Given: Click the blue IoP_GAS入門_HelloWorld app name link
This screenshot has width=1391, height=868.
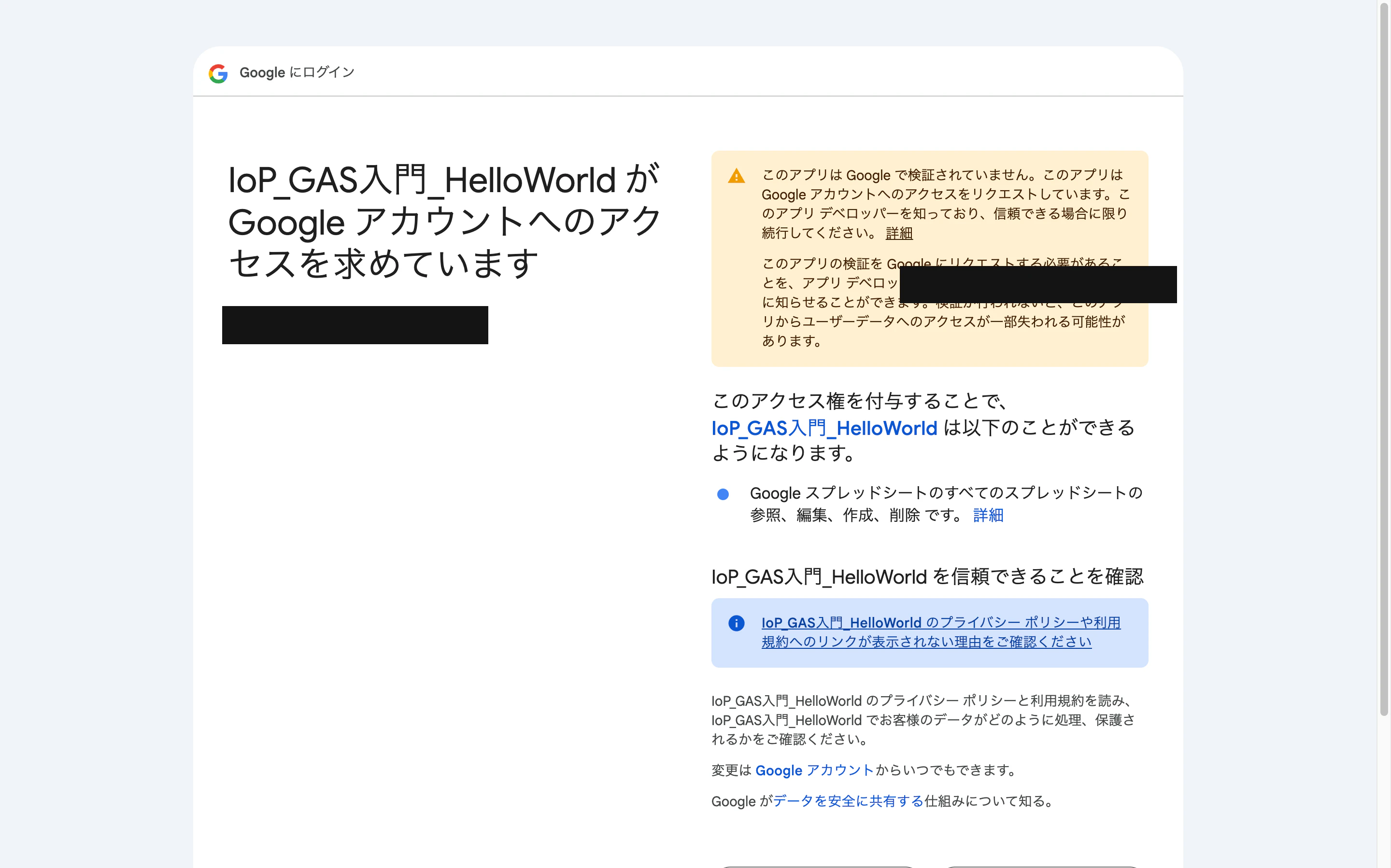Looking at the screenshot, I should [824, 428].
